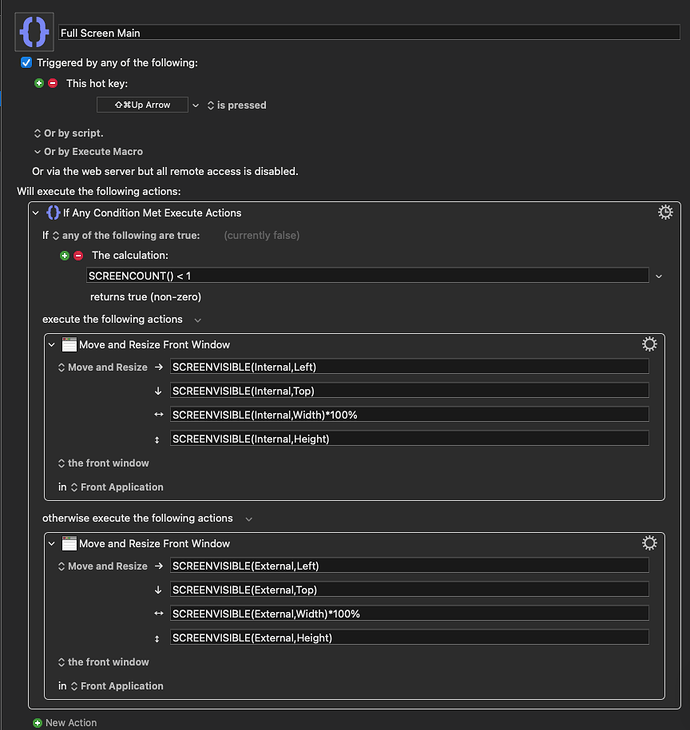Click the SCREENCOUNT() < 1 calculation field

point(366,275)
